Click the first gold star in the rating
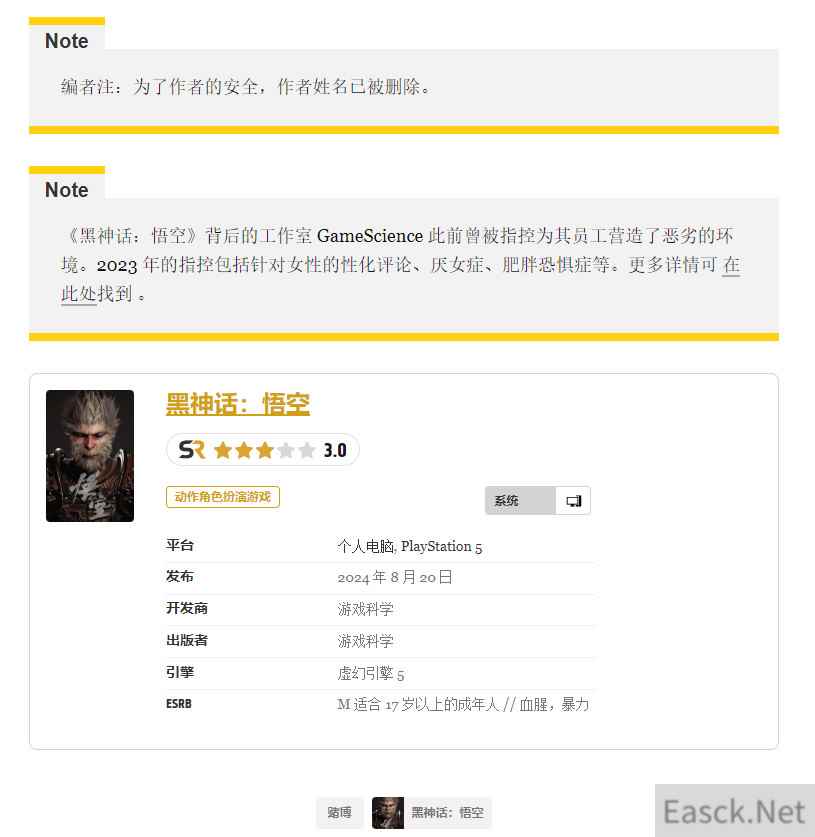Viewport: 815px width, 837px height. coord(223,451)
